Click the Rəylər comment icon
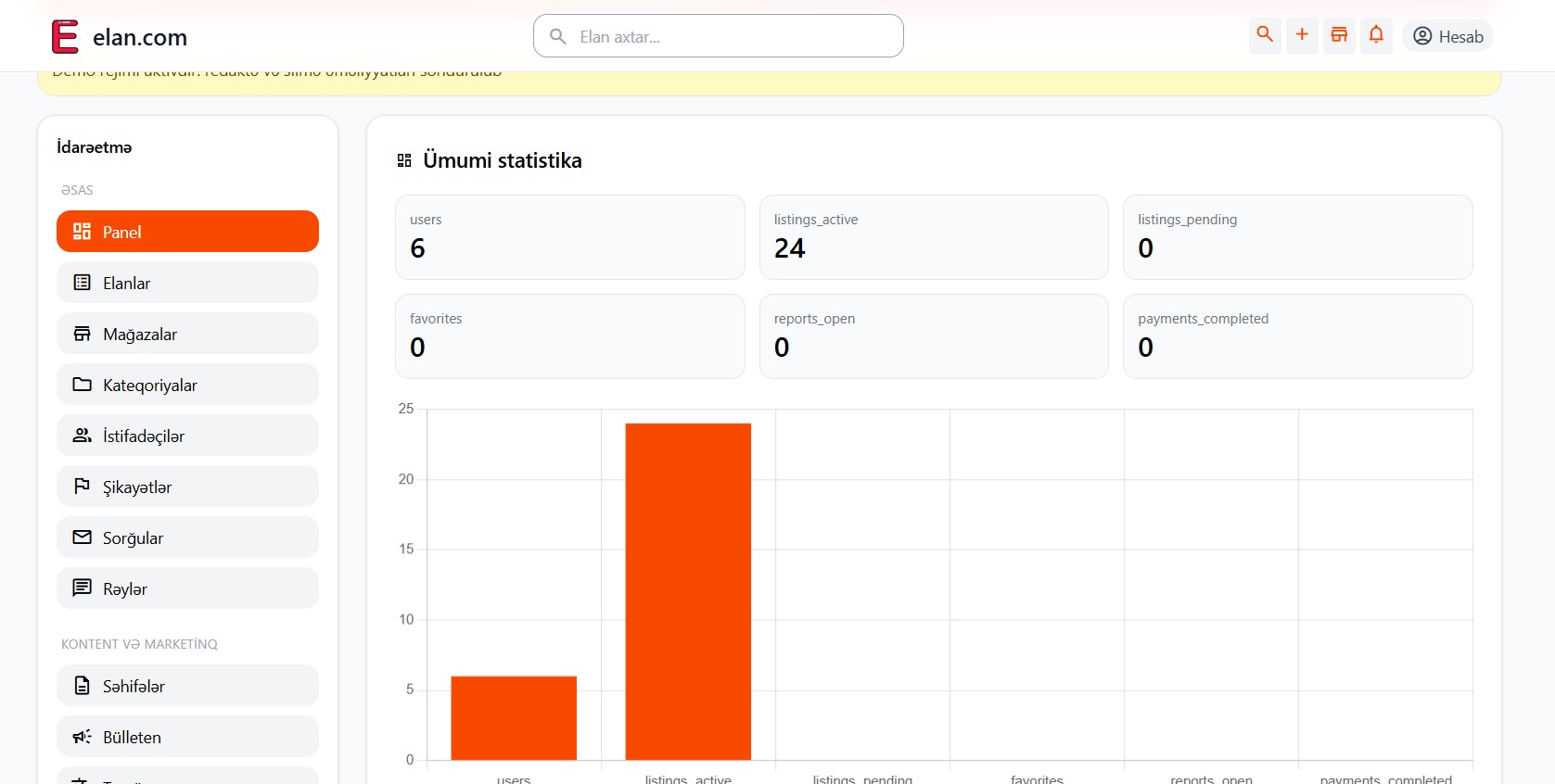 click(83, 588)
